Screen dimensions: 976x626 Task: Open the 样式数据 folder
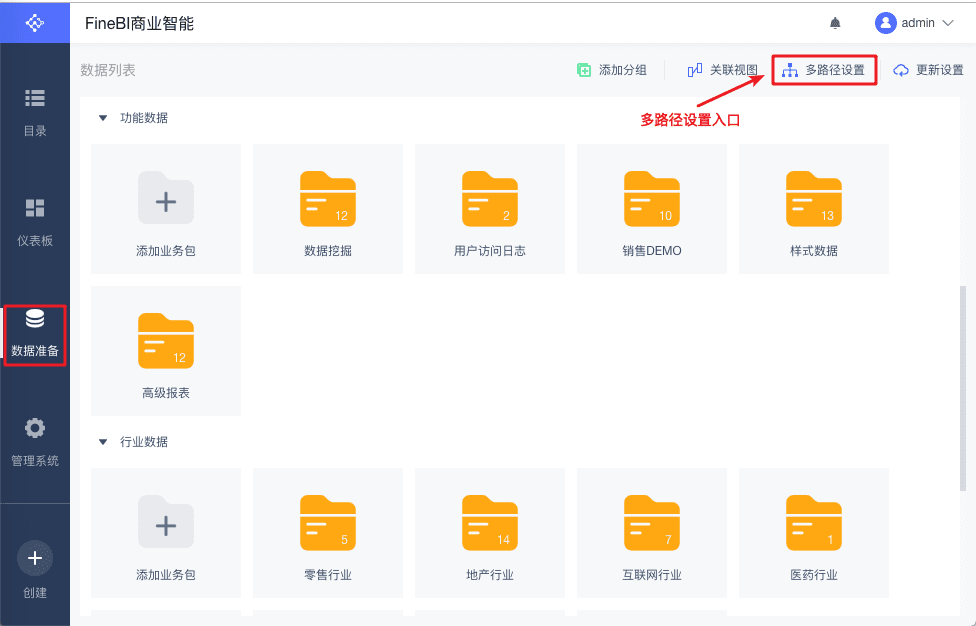click(x=814, y=209)
